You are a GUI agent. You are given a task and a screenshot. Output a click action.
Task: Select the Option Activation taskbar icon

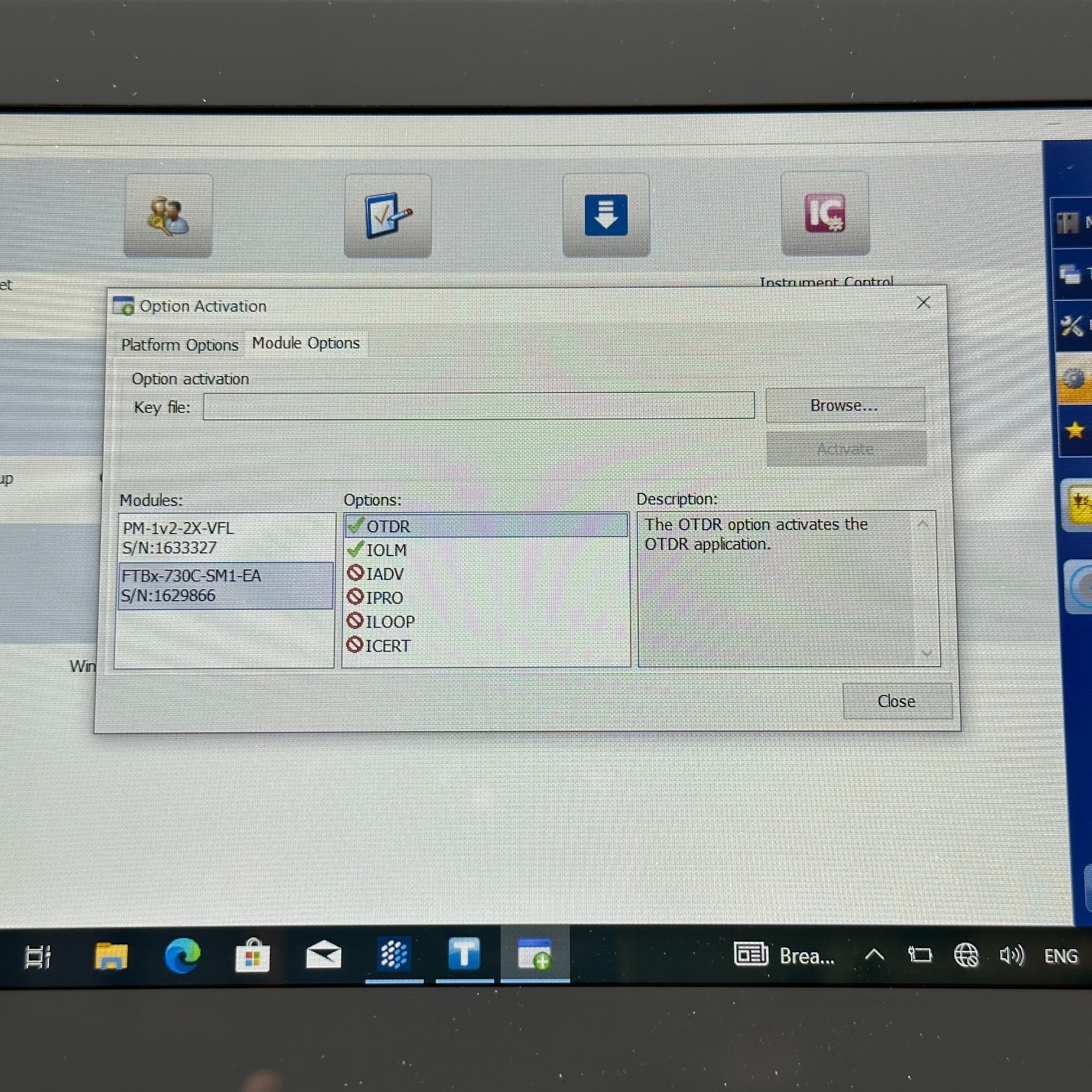534,954
